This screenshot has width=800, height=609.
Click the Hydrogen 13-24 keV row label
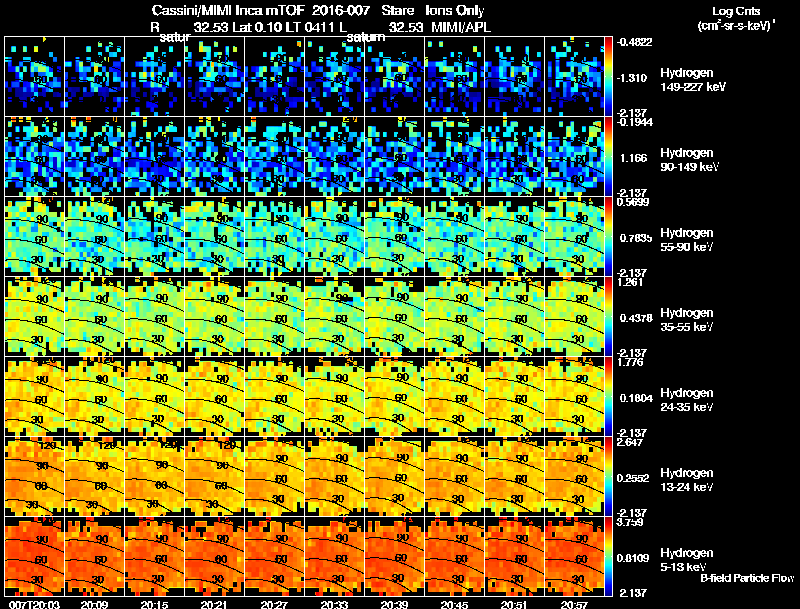tap(687, 479)
